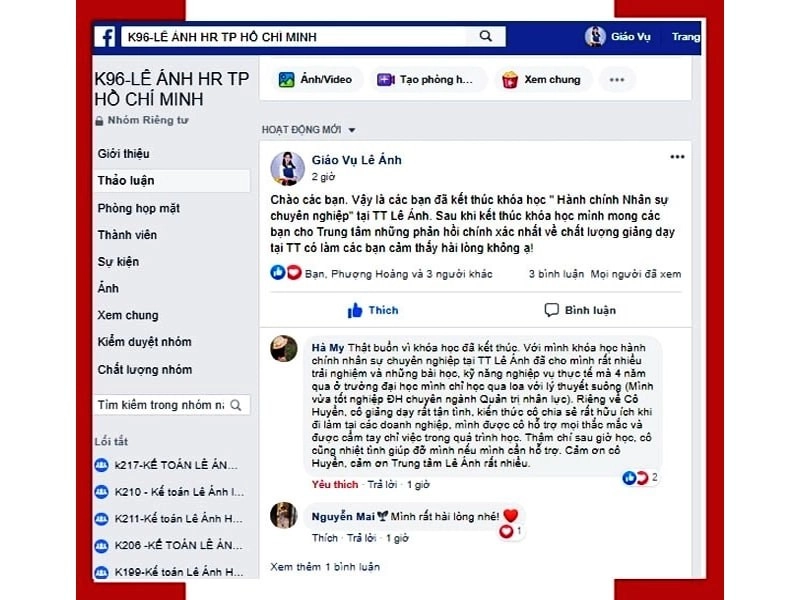The image size is (800, 600).
Task: Open the 3 bình luận comment list
Action: 556,274
